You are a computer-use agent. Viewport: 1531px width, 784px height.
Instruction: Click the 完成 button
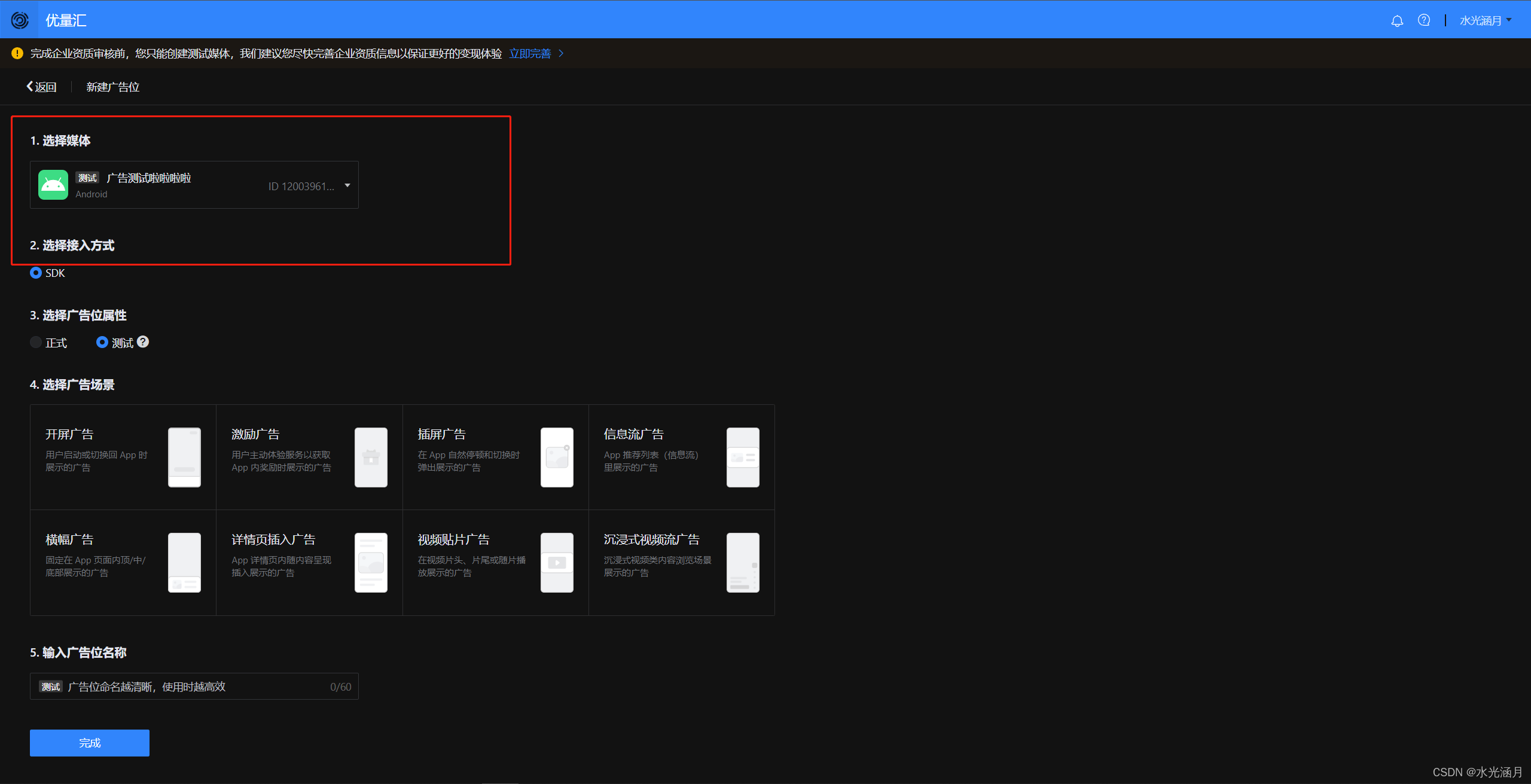(90, 743)
